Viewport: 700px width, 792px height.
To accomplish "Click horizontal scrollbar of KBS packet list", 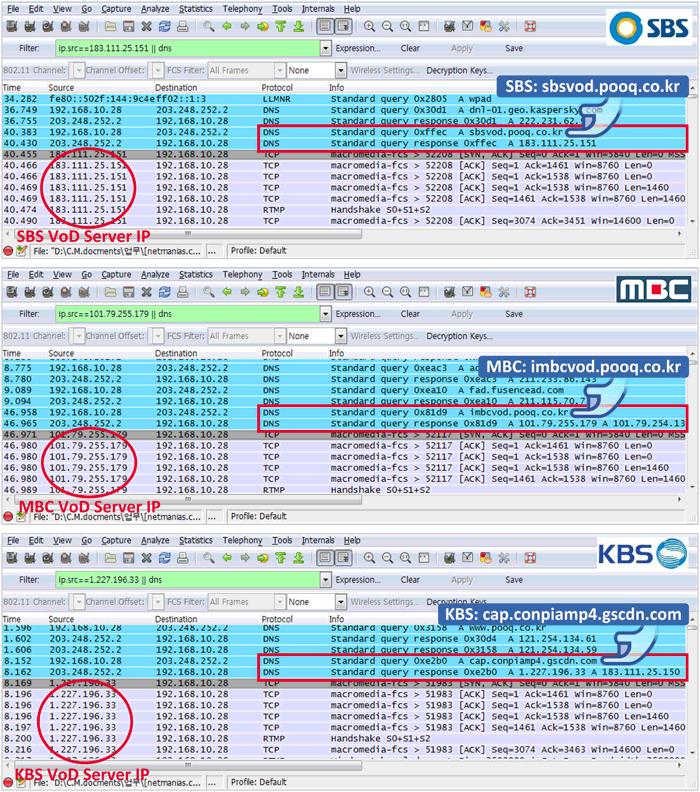I will [x=187, y=765].
